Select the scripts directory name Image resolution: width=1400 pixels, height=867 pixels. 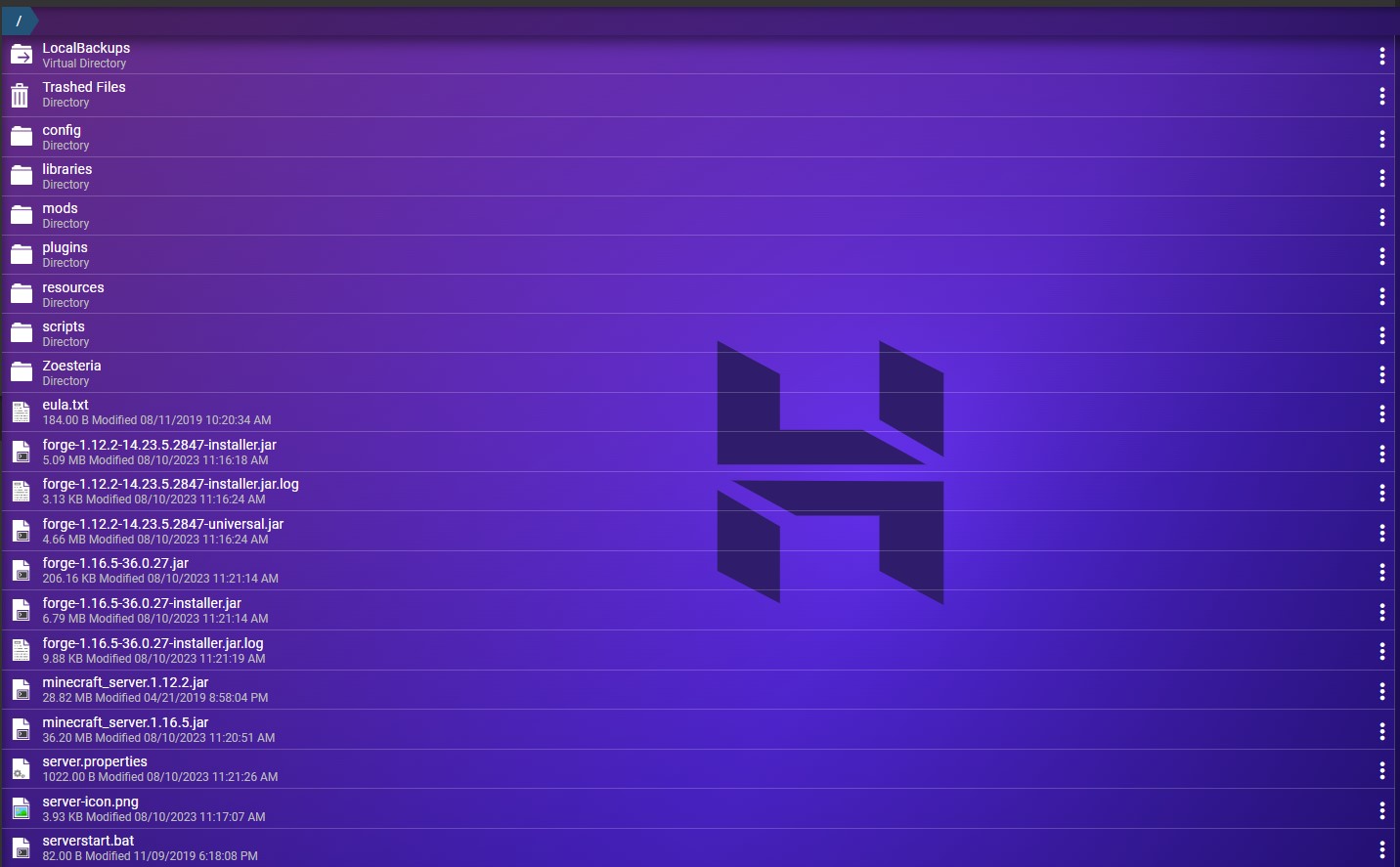[x=64, y=326]
